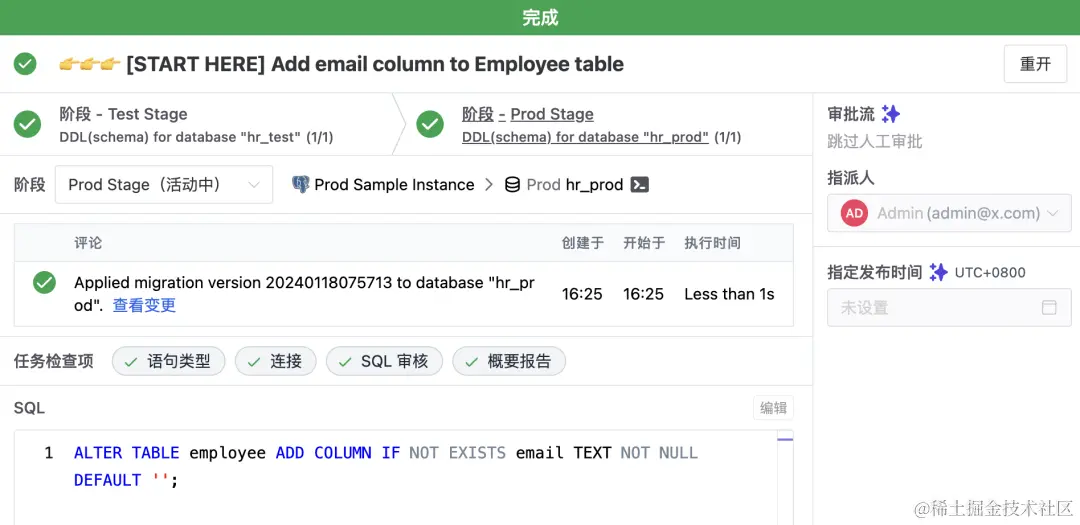This screenshot has width=1080, height=525.
Task: Click sparkle icon next to 指定发布时间
Action: (938, 272)
